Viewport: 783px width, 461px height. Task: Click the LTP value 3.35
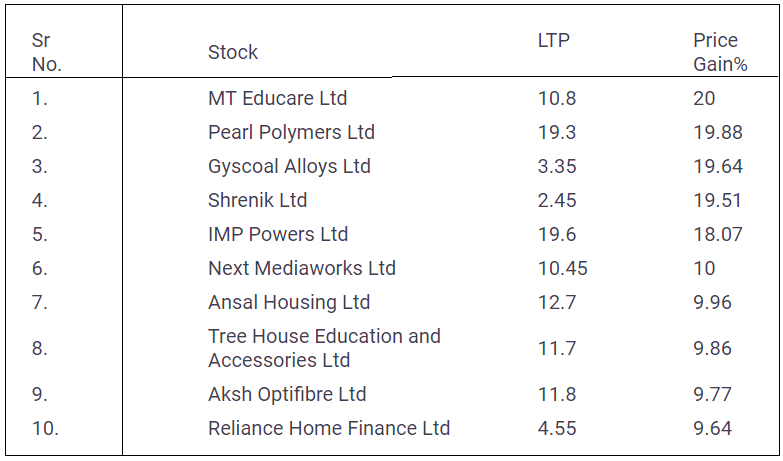[557, 166]
